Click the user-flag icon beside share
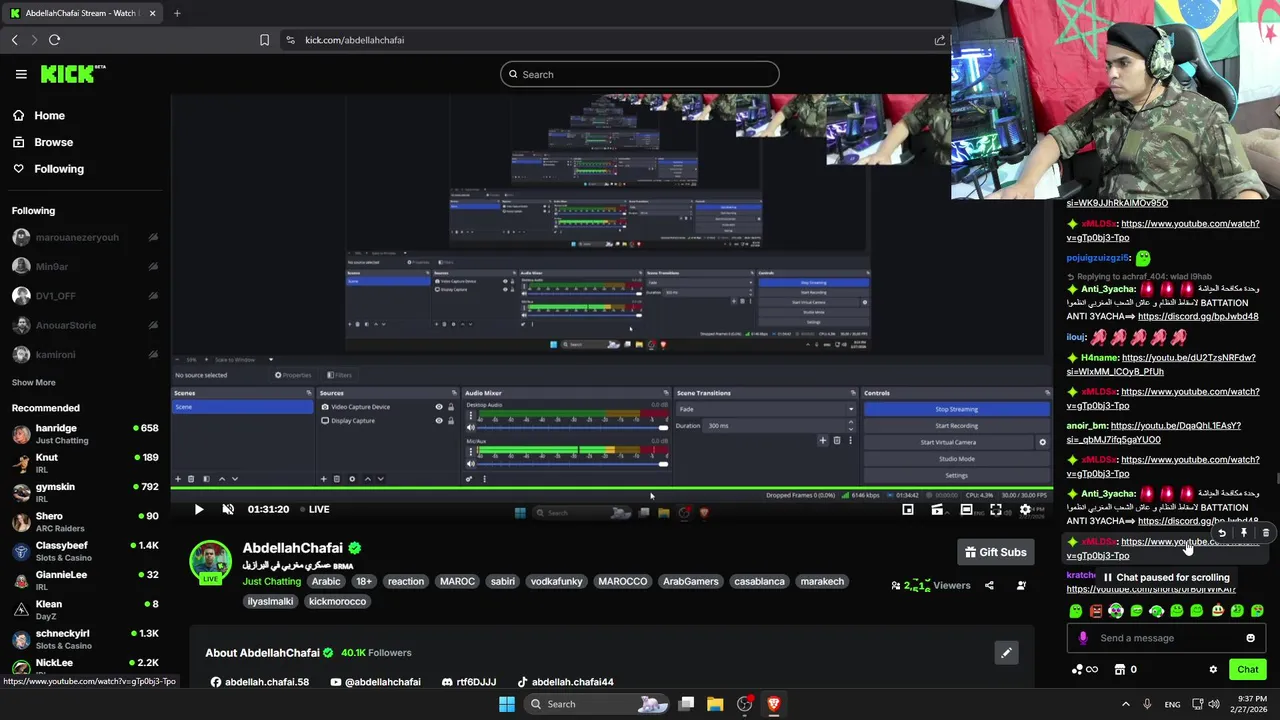1280x720 pixels. coord(1021,586)
